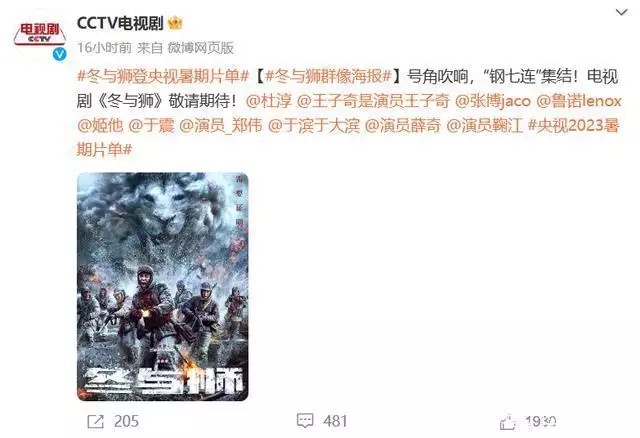Viewport: 640px width, 438px height.
Task: Like the post with thumbs-up icon
Action: click(x=507, y=422)
